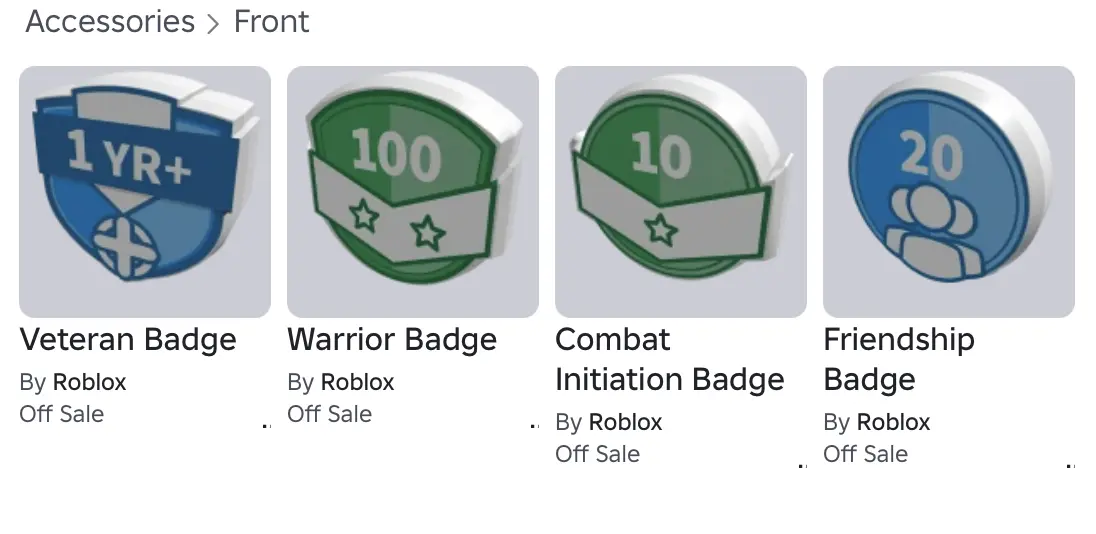
Task: Open the Combat Initiation Badge title link
Action: click(669, 360)
